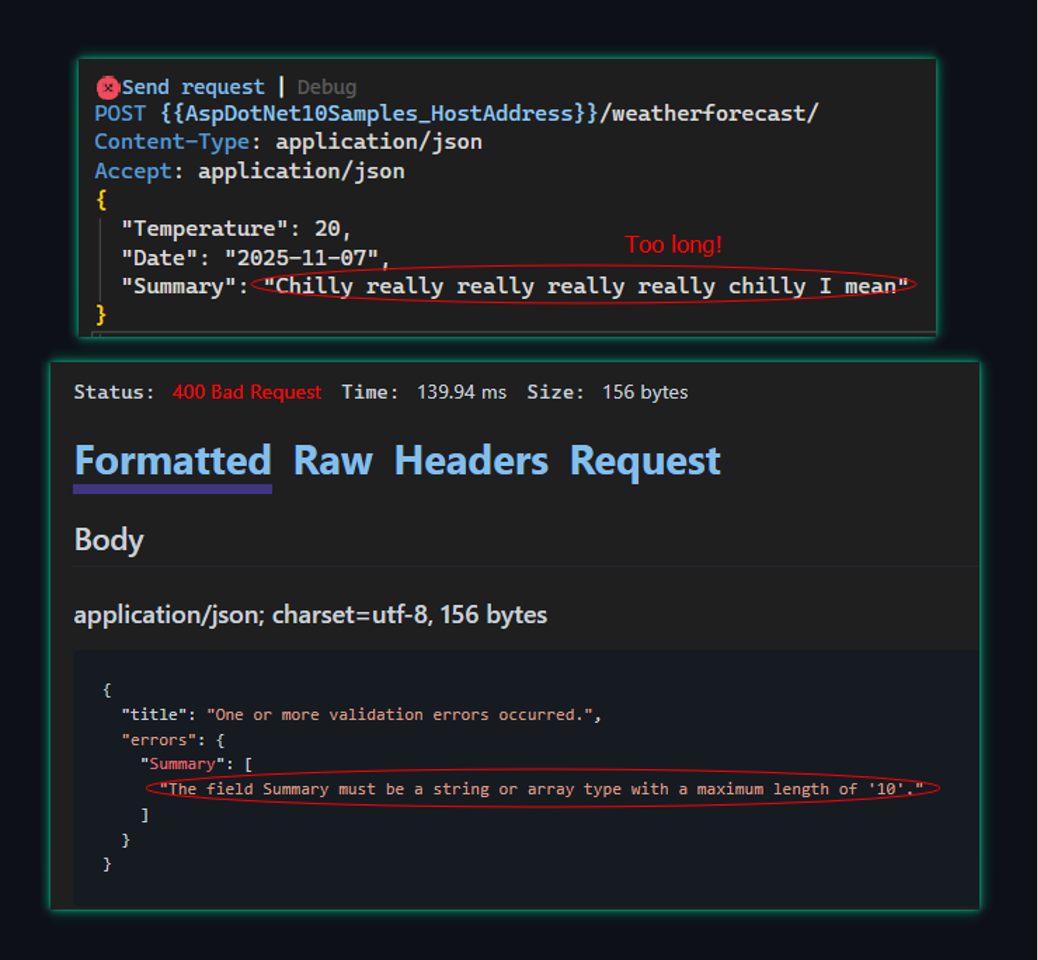Switch to the Request tab

pyautogui.click(x=644, y=460)
